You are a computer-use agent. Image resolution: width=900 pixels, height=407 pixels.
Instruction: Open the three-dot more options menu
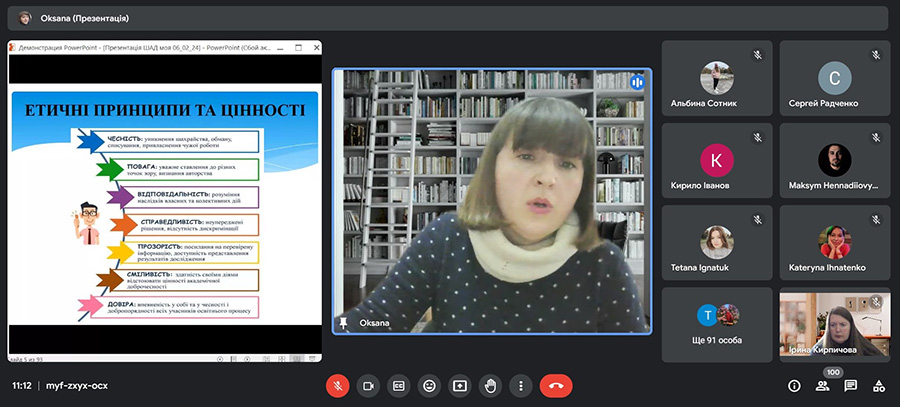click(520, 385)
